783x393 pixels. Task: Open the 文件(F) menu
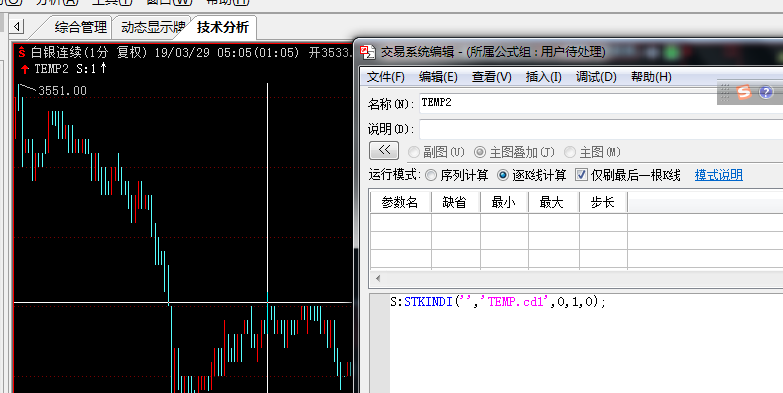(x=386, y=77)
